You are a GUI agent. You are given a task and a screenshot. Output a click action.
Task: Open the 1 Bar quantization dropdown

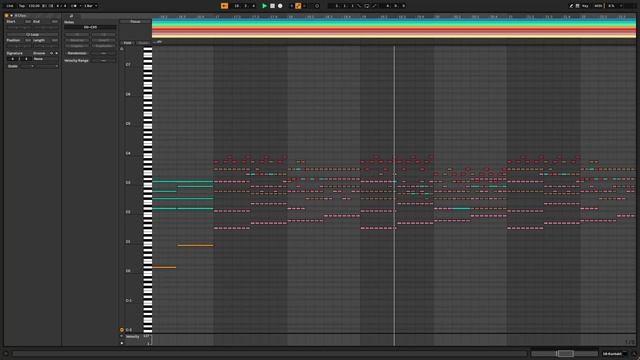[x=91, y=6]
